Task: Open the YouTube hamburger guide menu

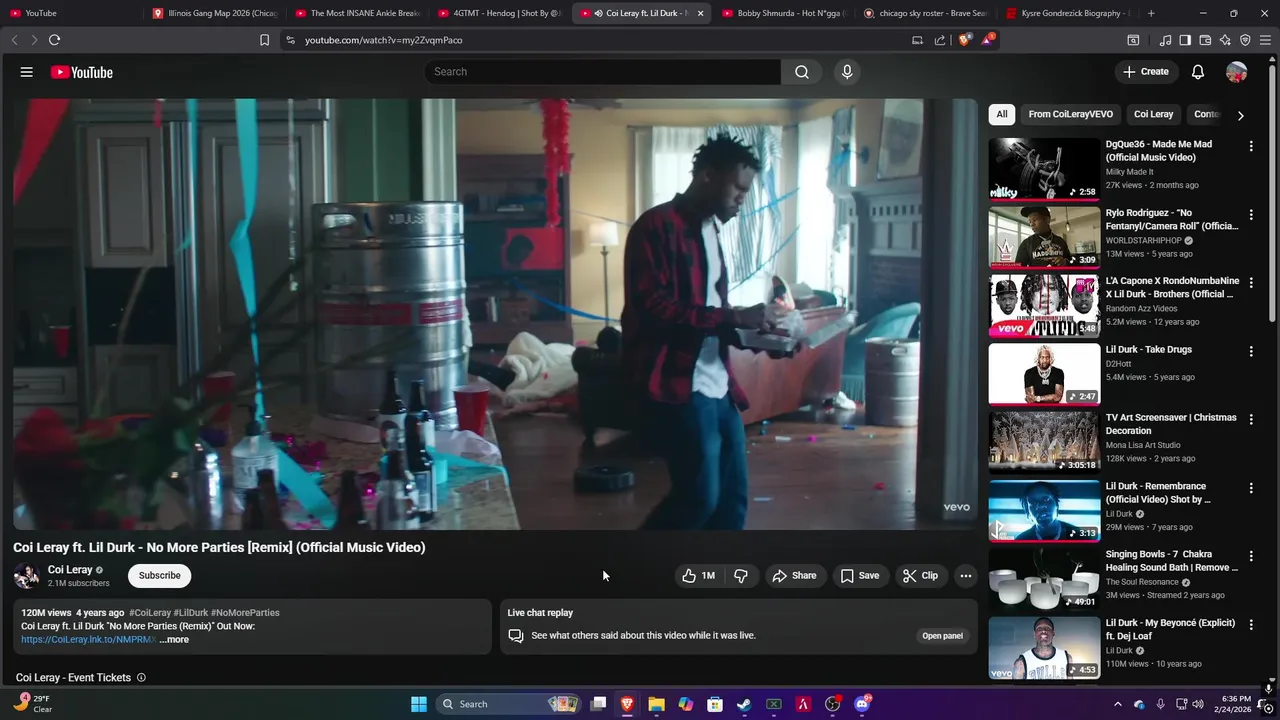Action: pos(27,72)
